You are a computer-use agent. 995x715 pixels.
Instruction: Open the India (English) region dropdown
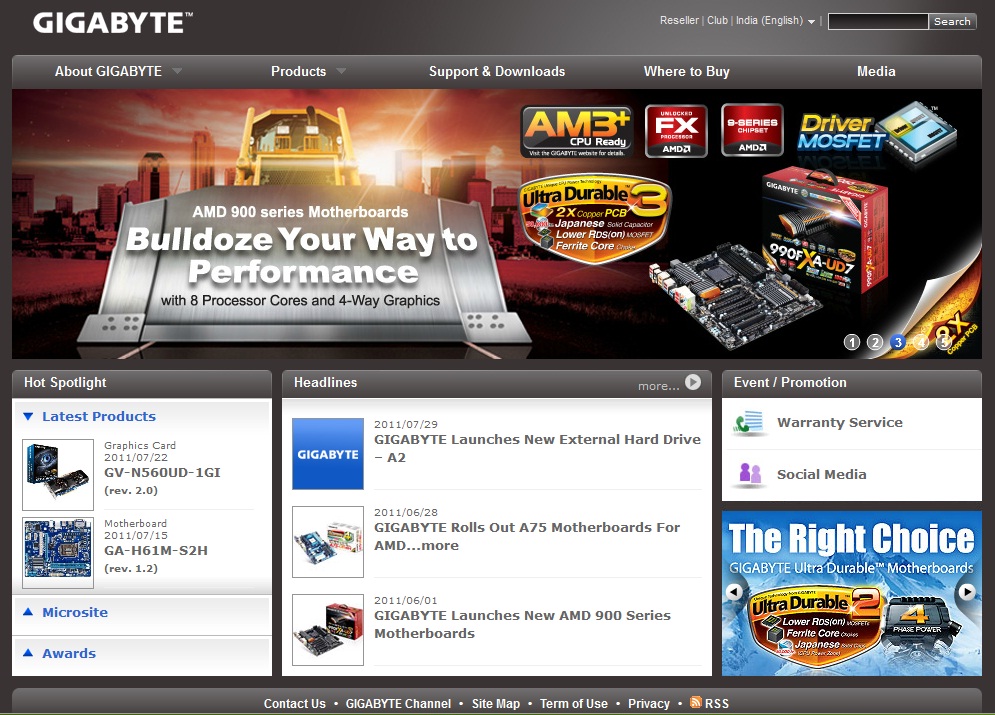point(770,19)
